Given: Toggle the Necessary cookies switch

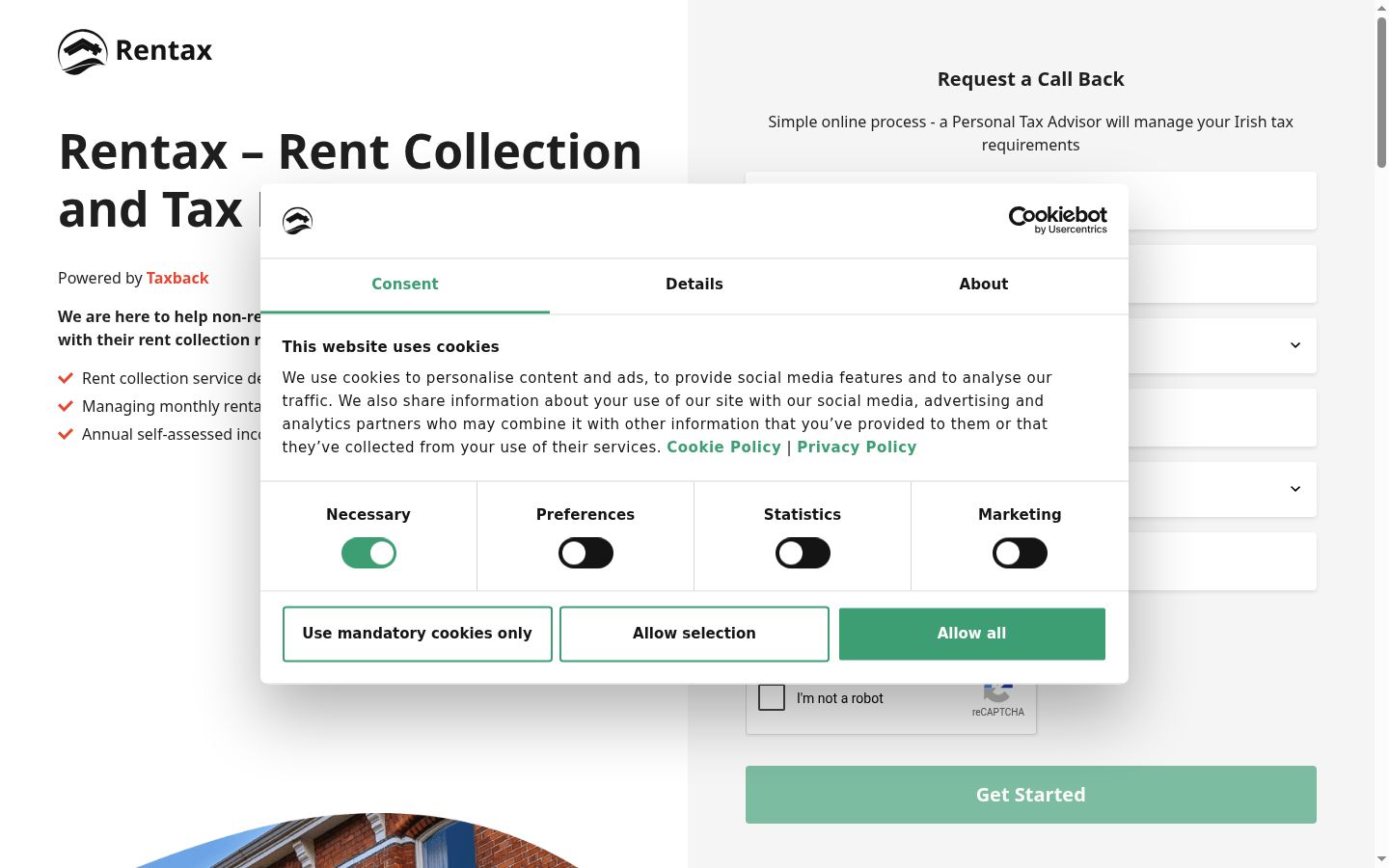Looking at the screenshot, I should click(x=368, y=553).
